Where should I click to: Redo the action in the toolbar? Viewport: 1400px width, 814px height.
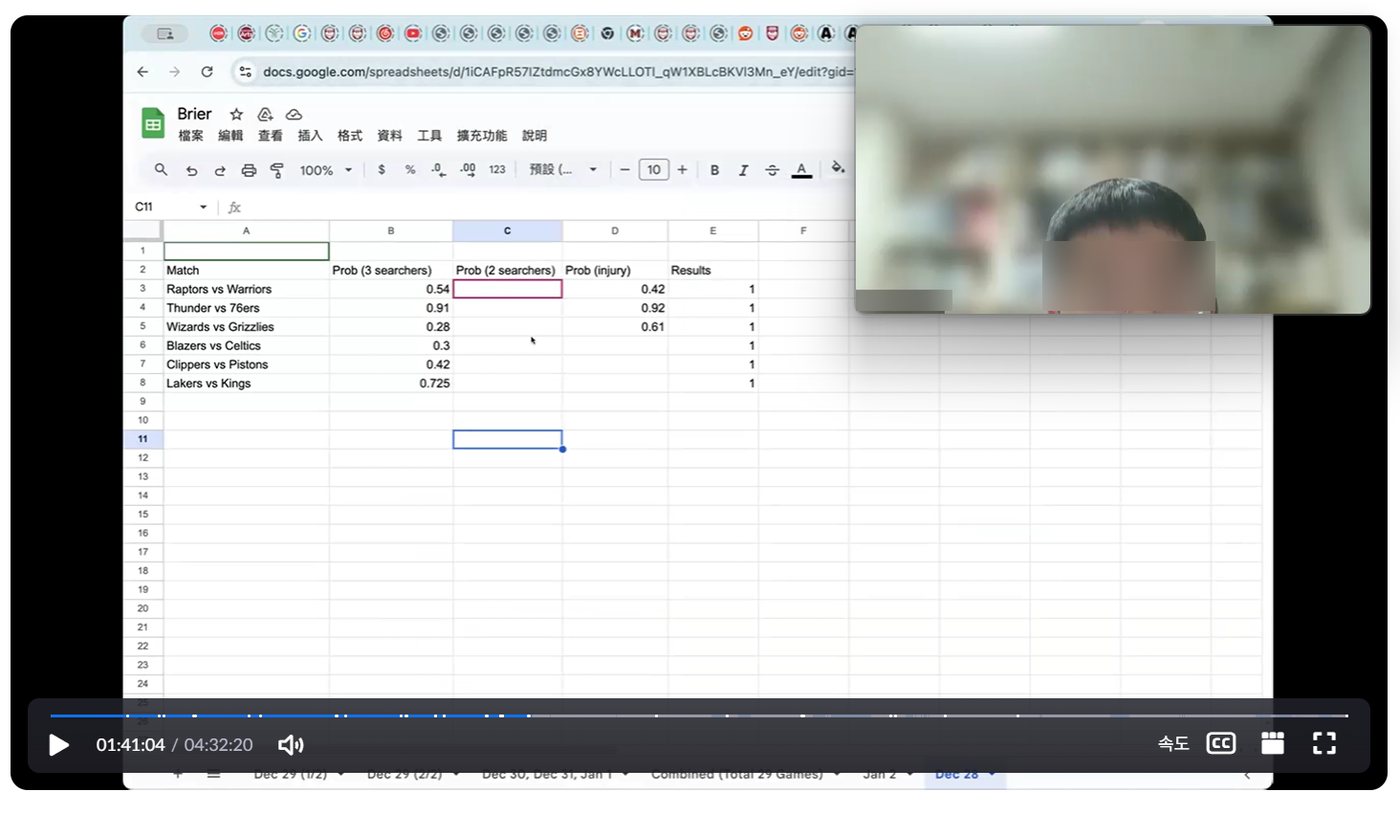[220, 171]
